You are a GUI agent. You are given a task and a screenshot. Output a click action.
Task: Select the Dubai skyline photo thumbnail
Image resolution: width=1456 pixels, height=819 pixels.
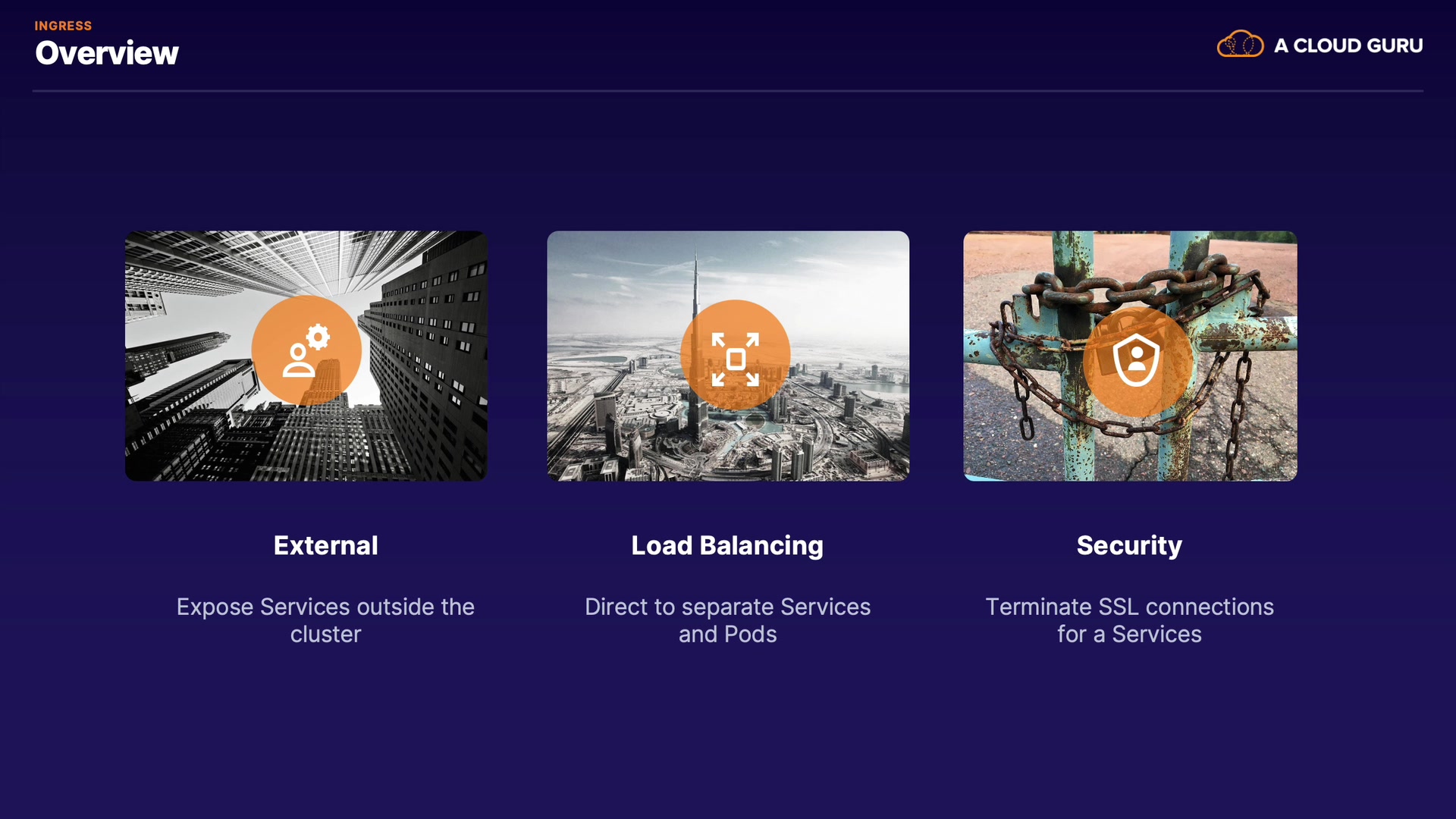coord(728,356)
